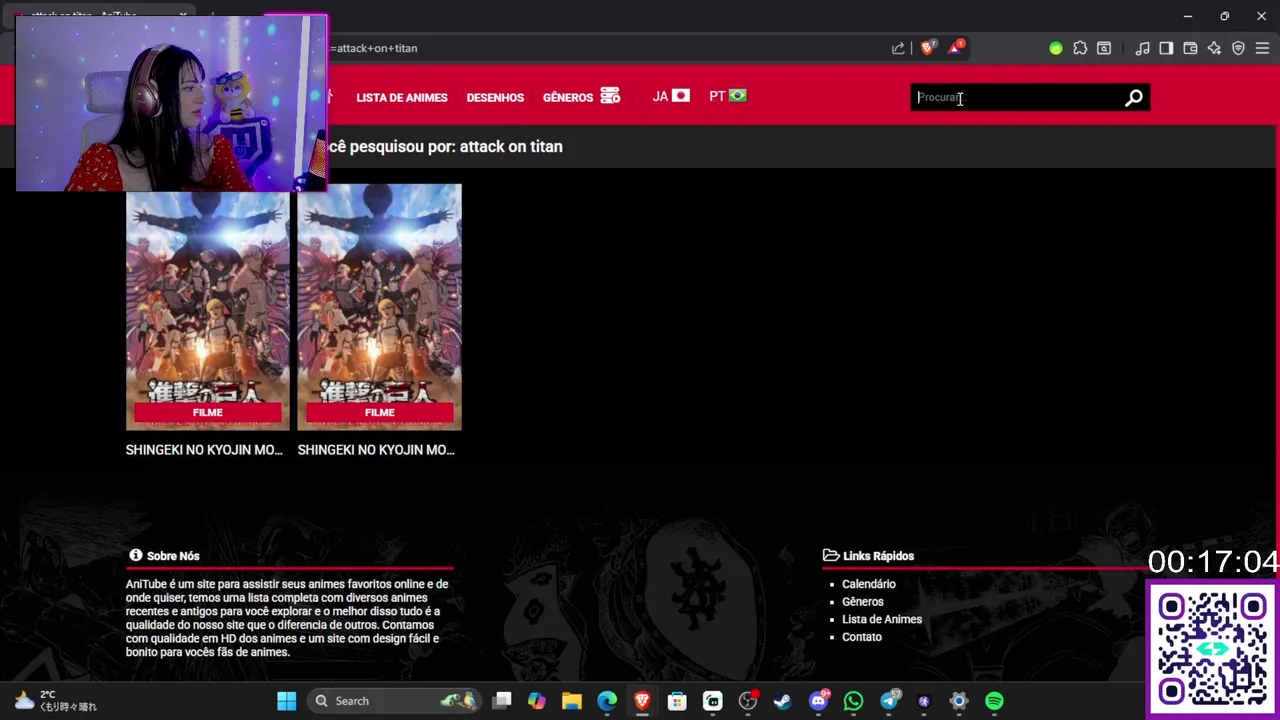Screen dimensions: 1280x720
Task: Open the weather widget showing 2°C
Action: [x=56, y=700]
